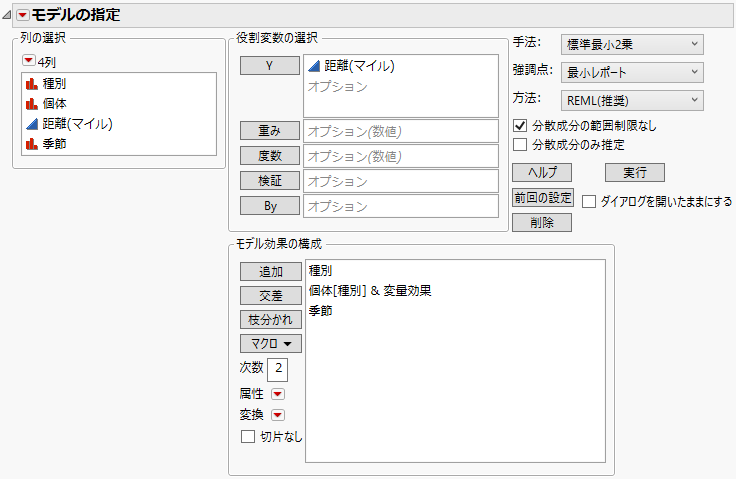Click the 検証 role button
736x479 pixels.
point(270,180)
